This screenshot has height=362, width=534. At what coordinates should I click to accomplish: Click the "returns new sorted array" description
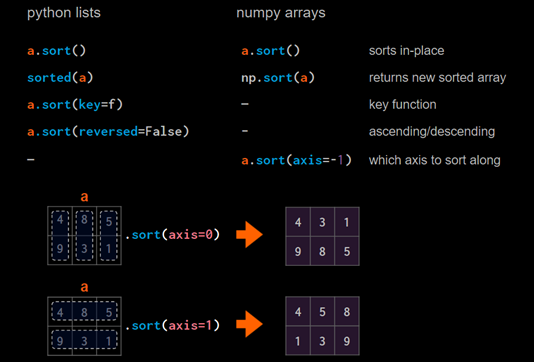click(x=437, y=78)
